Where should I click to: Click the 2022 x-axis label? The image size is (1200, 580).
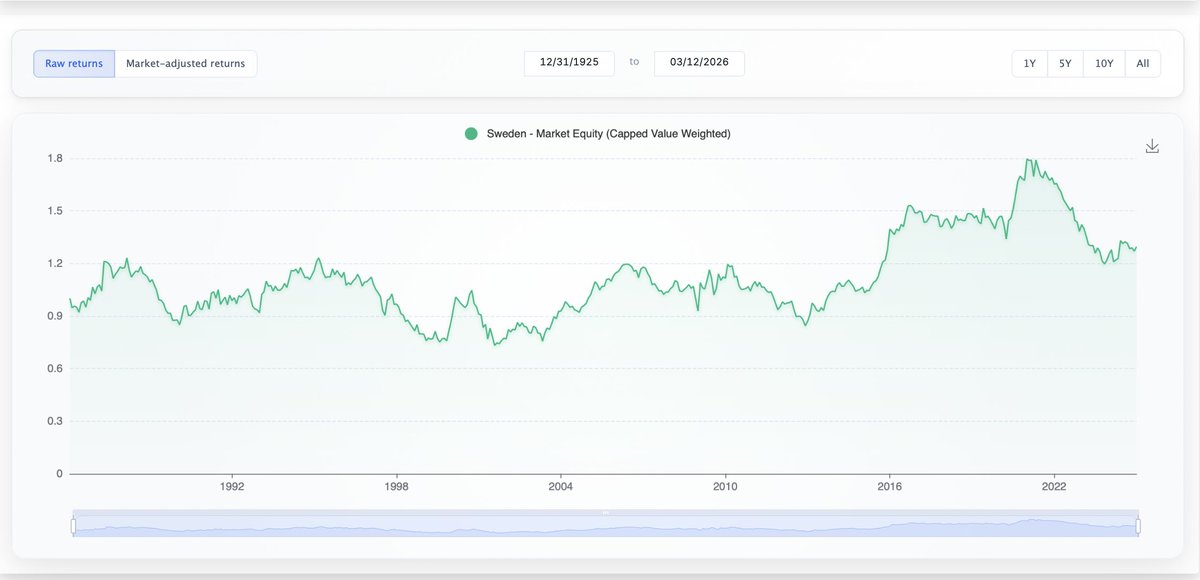click(1054, 487)
